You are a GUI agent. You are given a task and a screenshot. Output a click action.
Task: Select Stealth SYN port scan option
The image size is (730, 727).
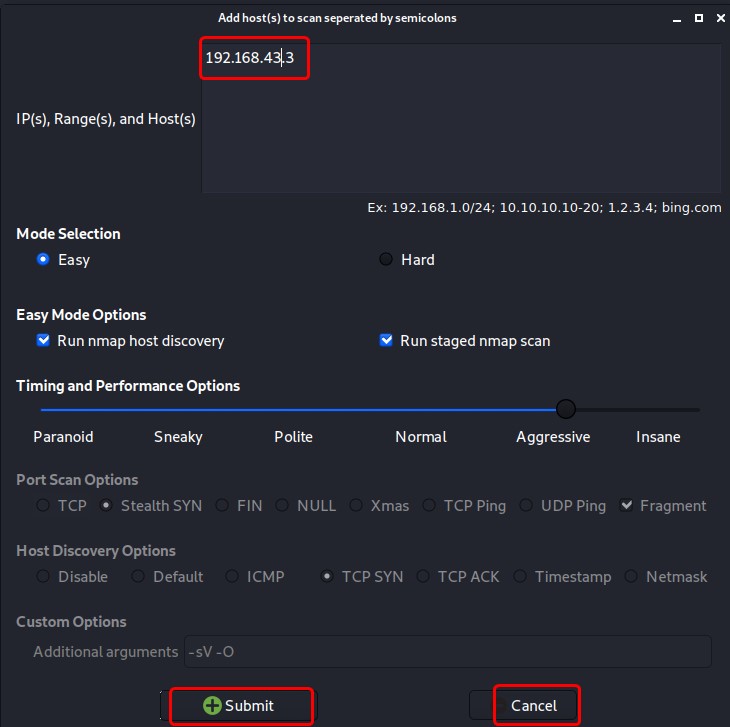106,505
